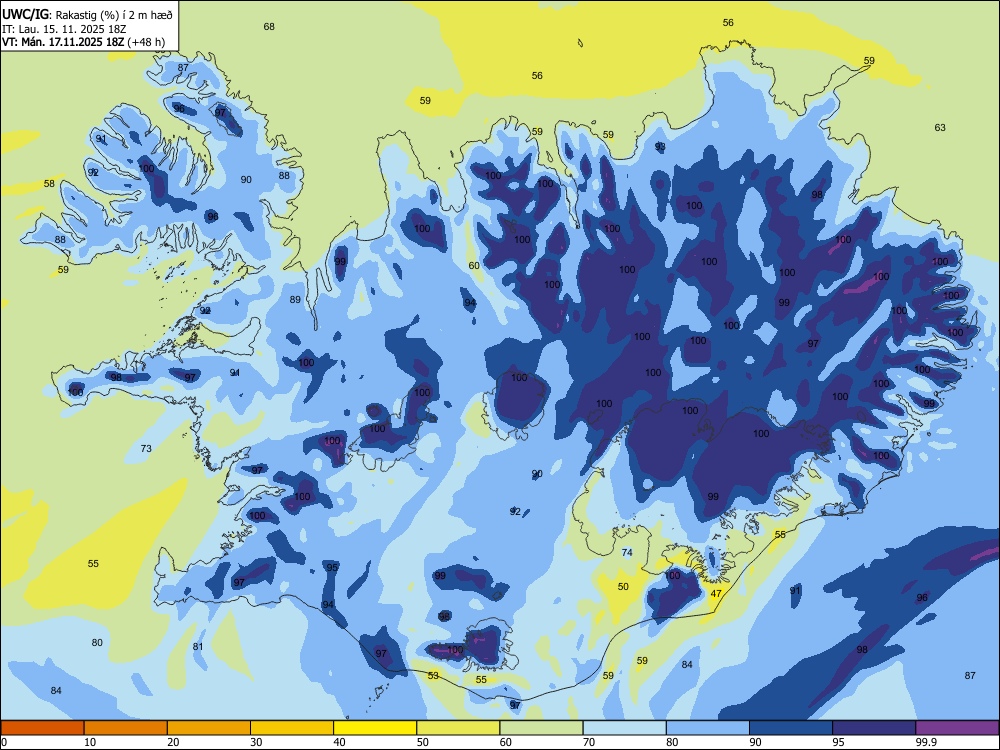Select the bright yellow 40–50 legend swatch

pos(375,728)
